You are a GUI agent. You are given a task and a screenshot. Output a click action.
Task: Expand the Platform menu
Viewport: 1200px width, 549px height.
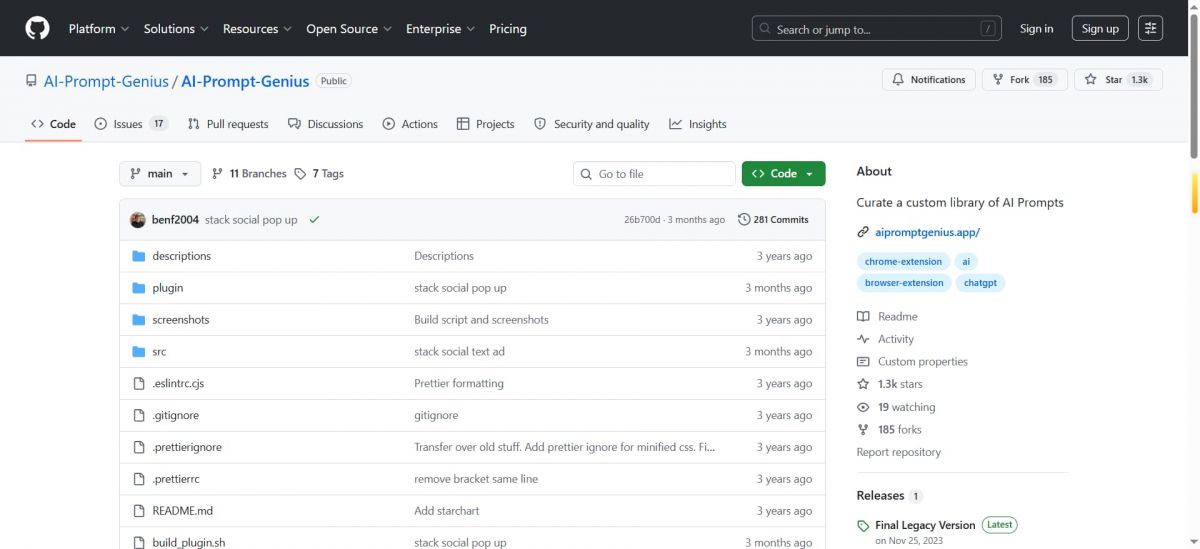click(x=99, y=29)
